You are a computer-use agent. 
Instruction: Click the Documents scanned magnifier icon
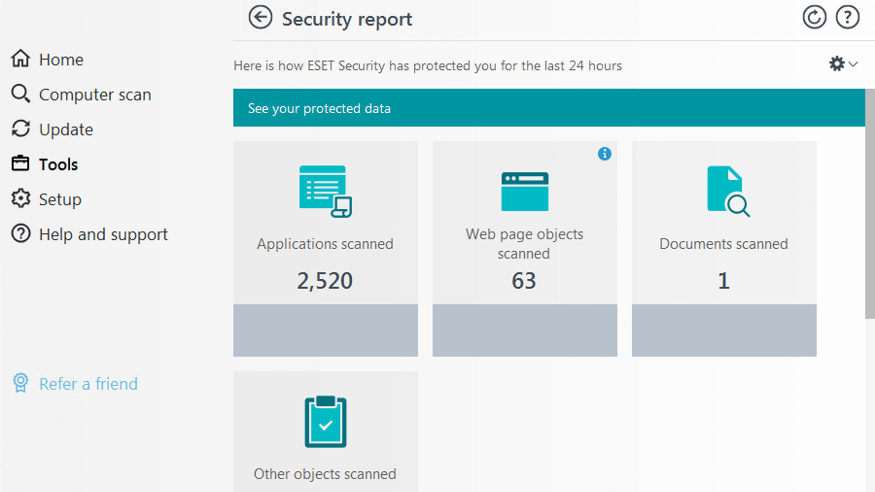[727, 191]
